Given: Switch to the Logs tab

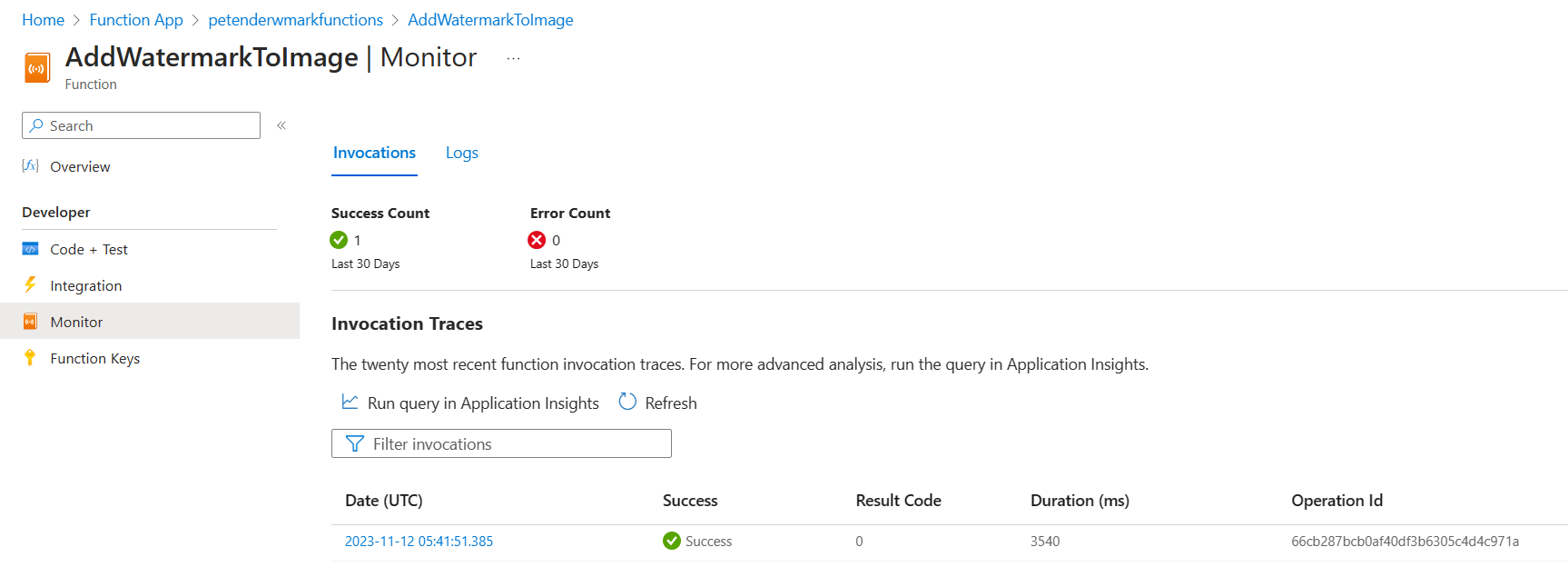Looking at the screenshot, I should (462, 153).
